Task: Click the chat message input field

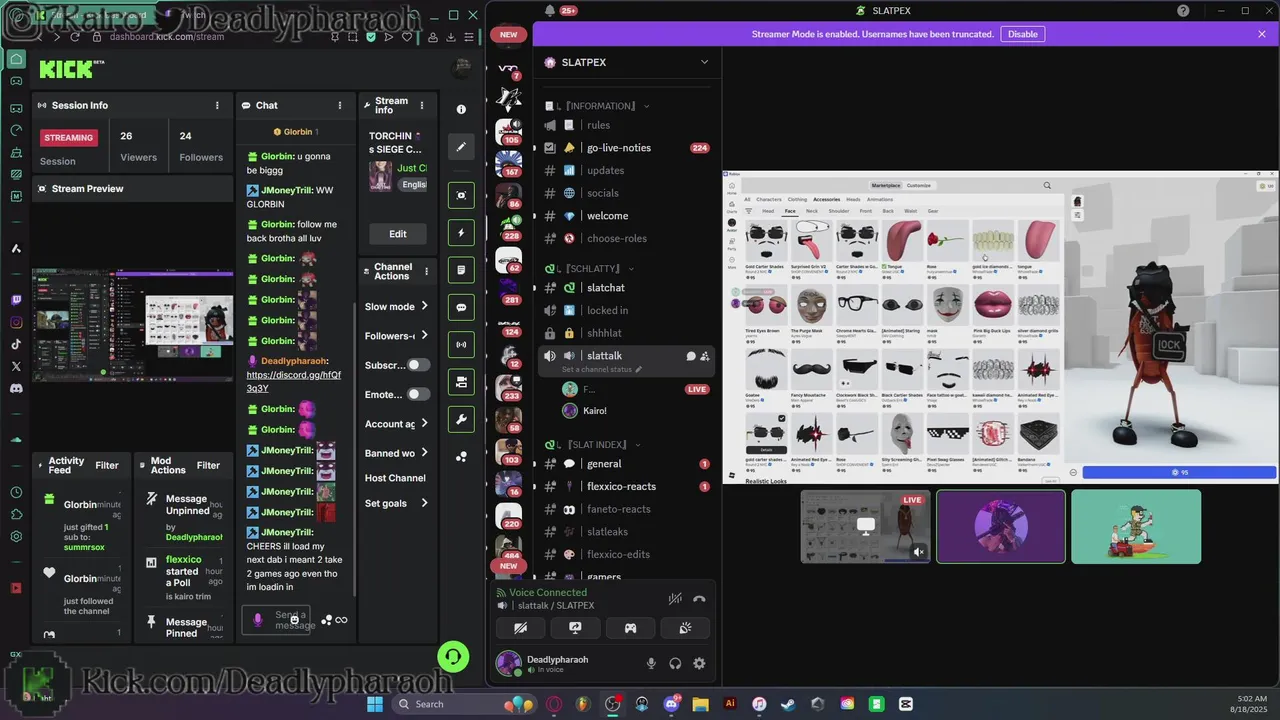Action: 277,620
